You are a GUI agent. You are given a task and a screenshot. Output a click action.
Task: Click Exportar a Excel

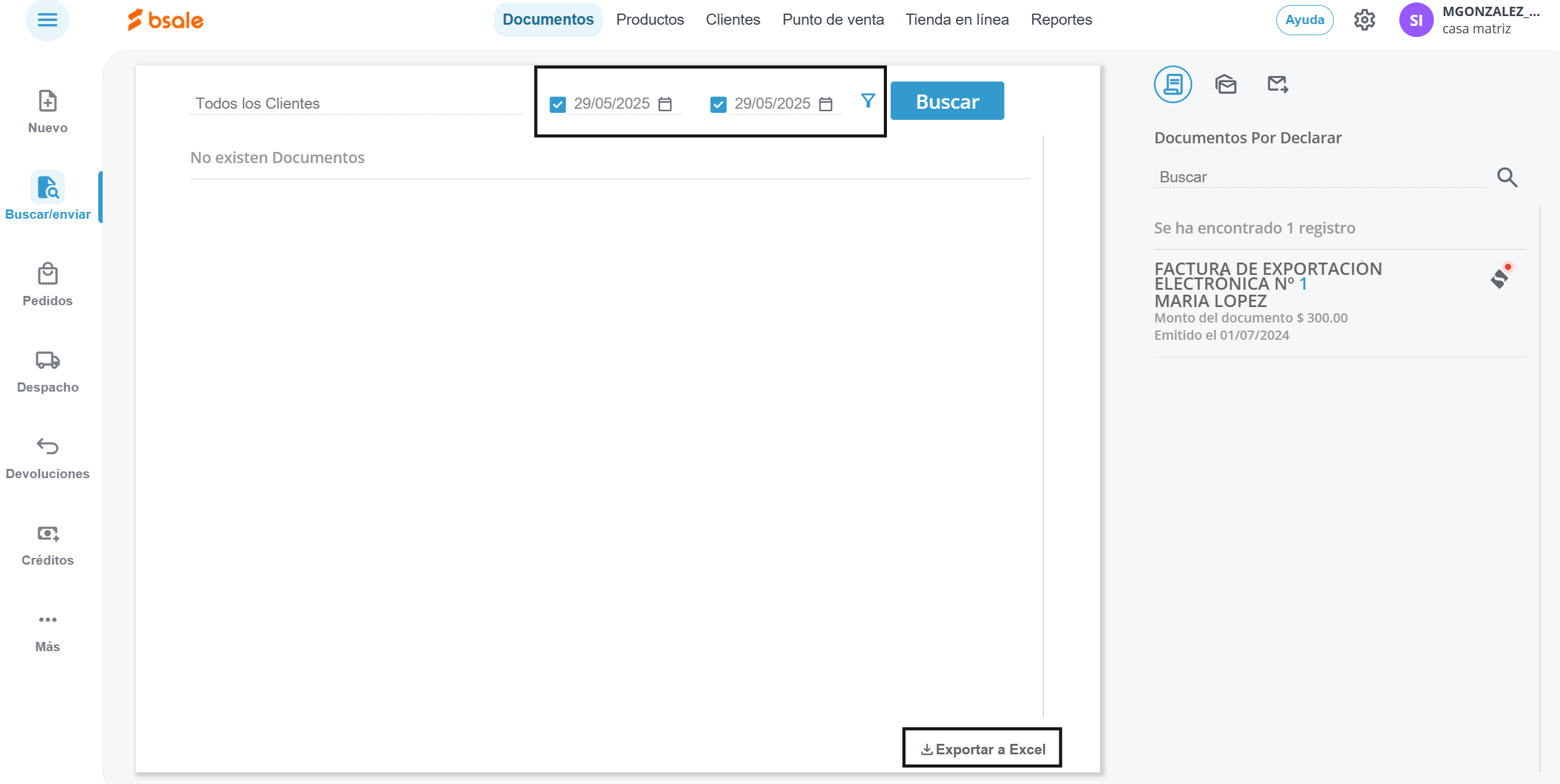(983, 749)
